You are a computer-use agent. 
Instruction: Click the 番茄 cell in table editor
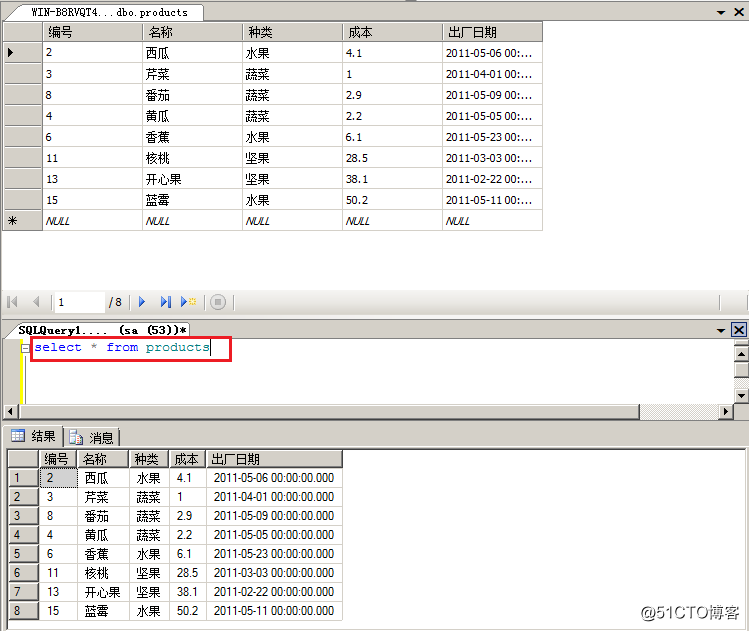tap(193, 95)
